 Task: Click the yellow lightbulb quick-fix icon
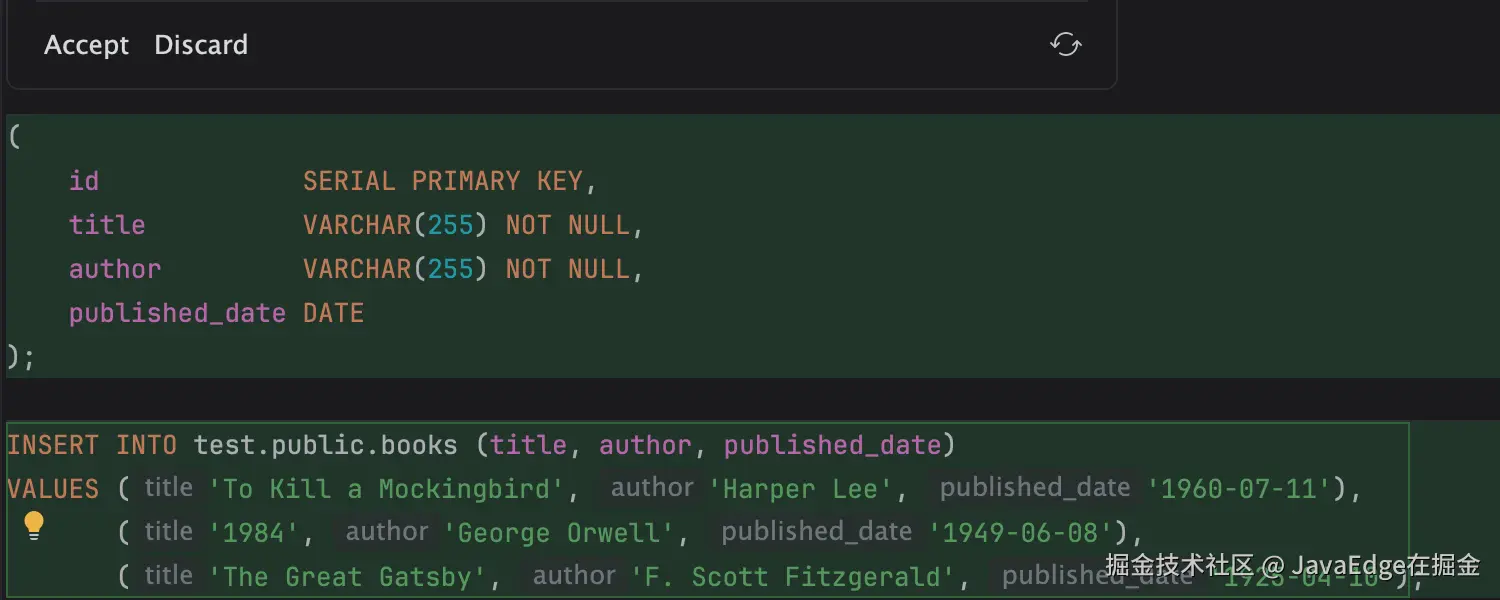[34, 526]
